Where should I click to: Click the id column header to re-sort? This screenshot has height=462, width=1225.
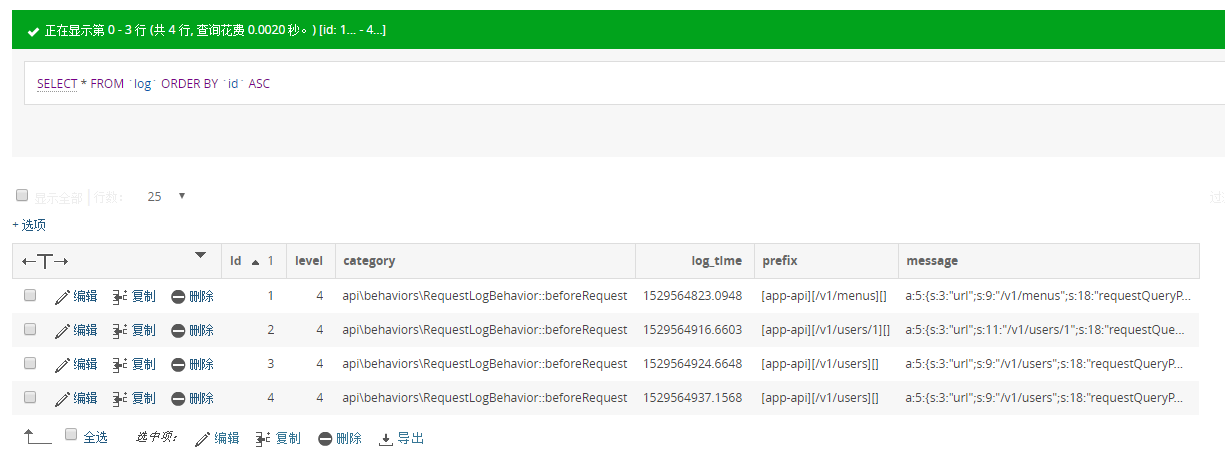[236, 261]
